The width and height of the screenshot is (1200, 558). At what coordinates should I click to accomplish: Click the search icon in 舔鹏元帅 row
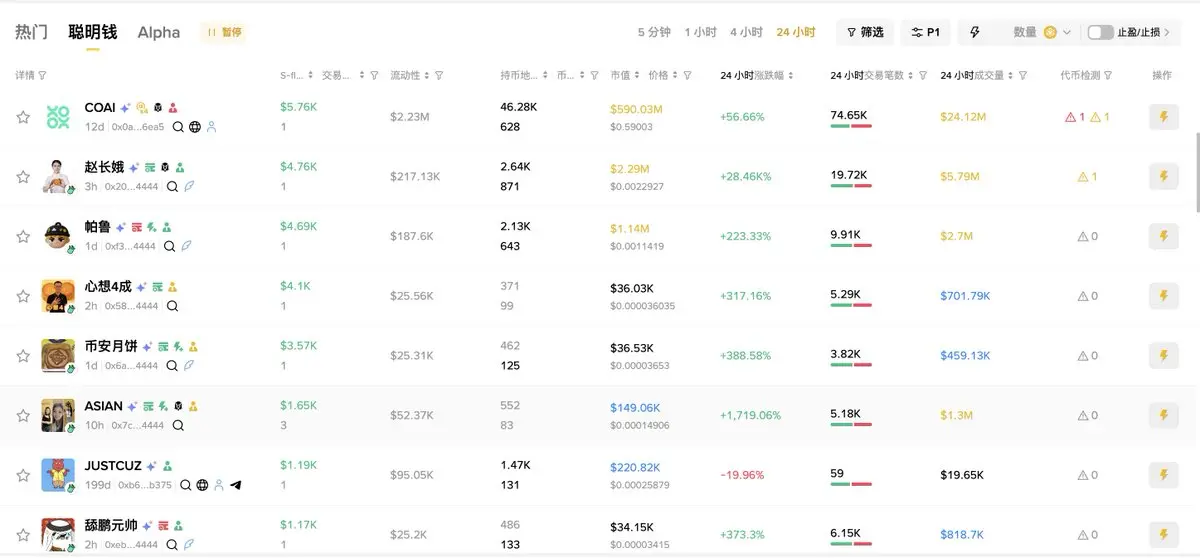point(172,545)
